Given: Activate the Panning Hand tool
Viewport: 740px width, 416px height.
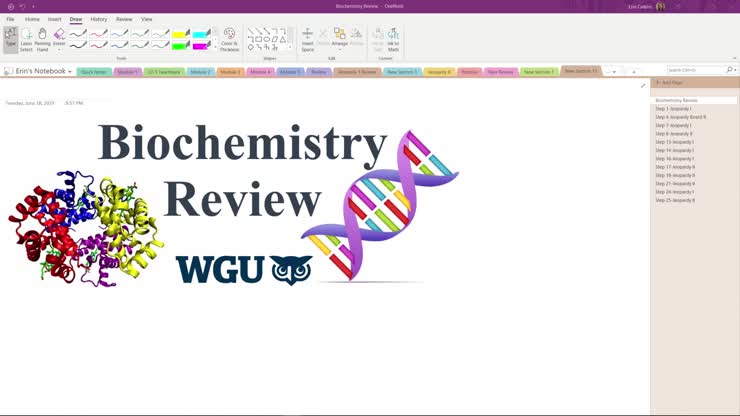Looking at the screenshot, I should point(42,39).
